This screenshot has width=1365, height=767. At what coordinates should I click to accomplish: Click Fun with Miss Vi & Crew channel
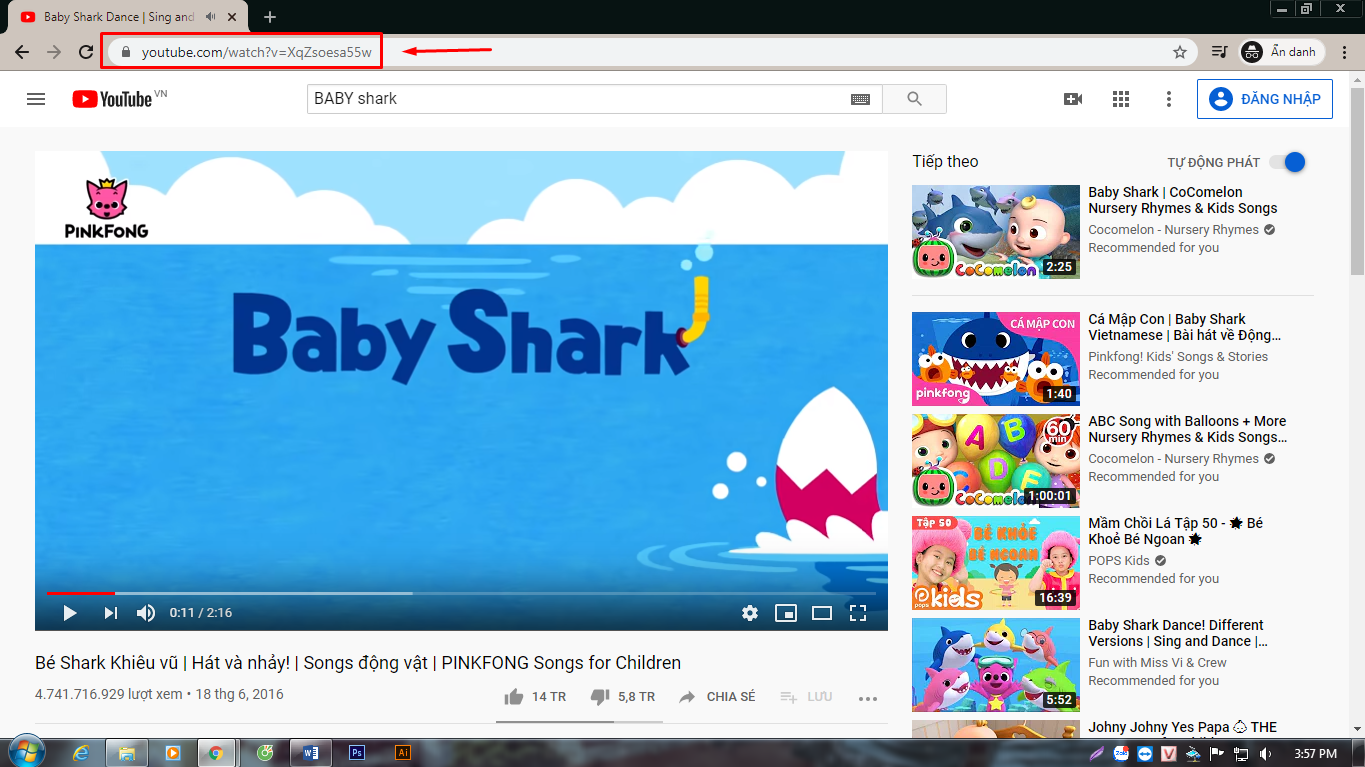click(1157, 662)
